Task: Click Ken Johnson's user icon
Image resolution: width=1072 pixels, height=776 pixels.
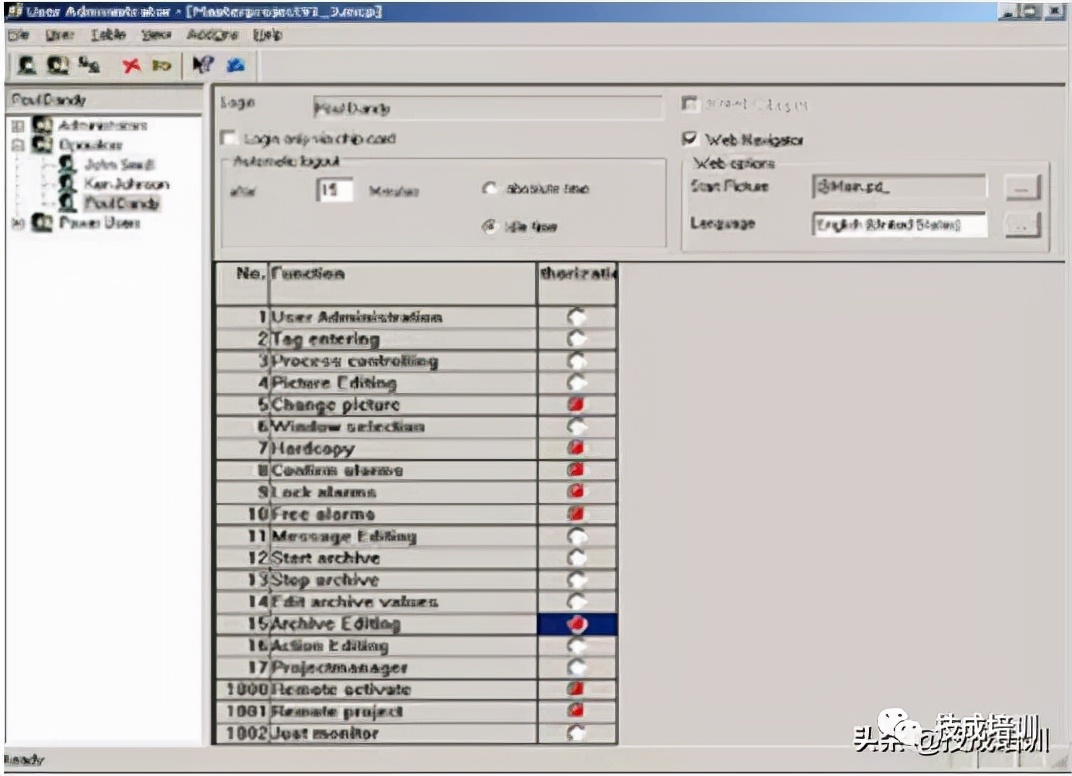Action: pos(67,183)
